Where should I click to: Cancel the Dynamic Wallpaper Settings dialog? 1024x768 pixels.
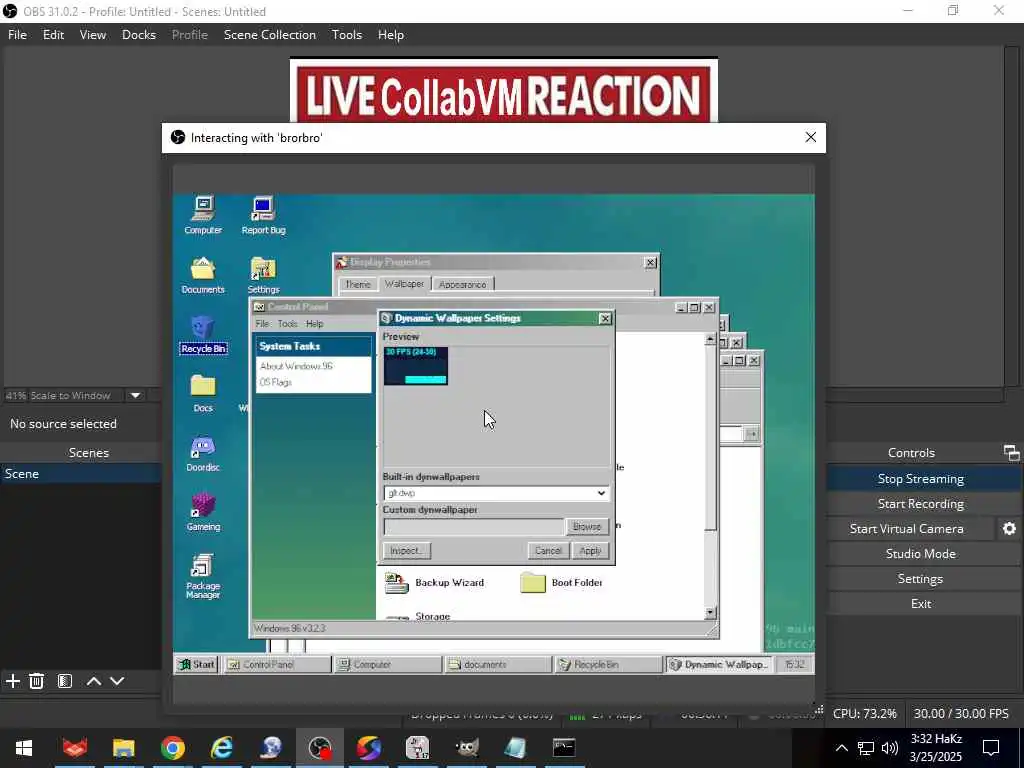click(x=549, y=551)
